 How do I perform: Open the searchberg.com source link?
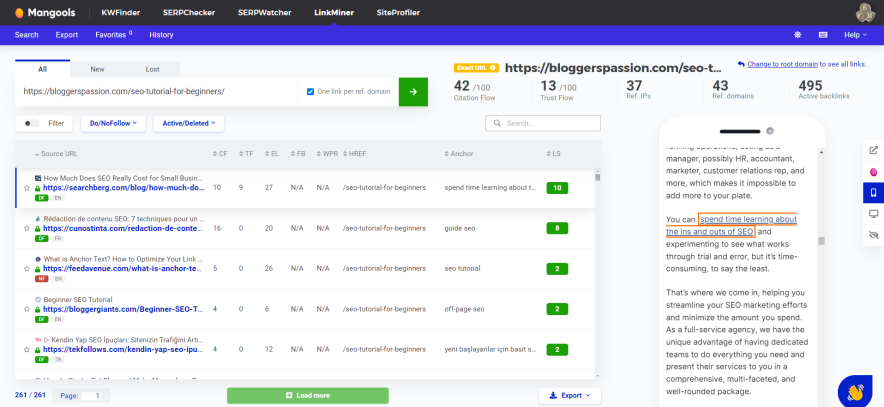[123, 188]
